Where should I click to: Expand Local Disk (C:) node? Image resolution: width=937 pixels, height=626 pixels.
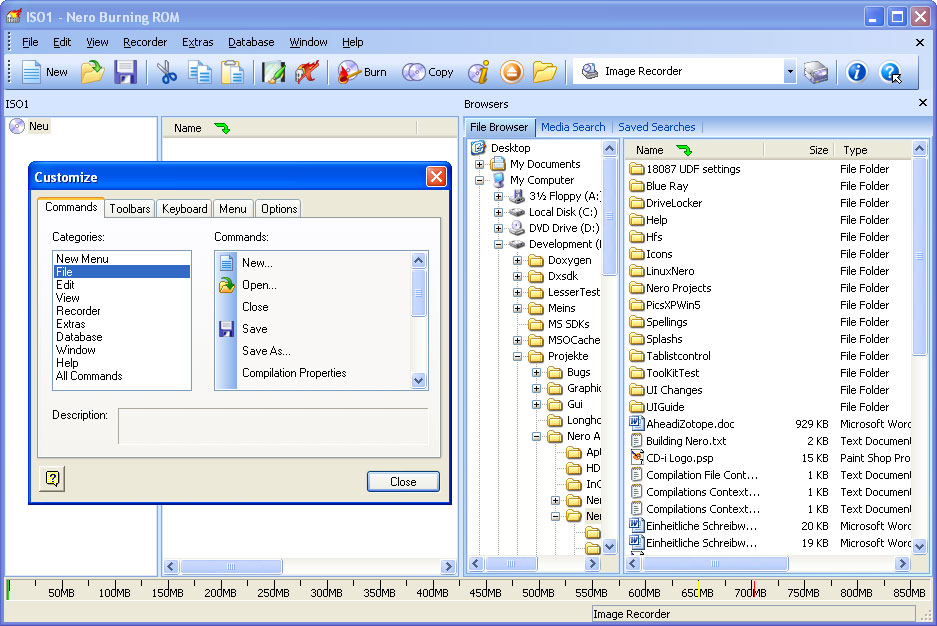coord(498,212)
